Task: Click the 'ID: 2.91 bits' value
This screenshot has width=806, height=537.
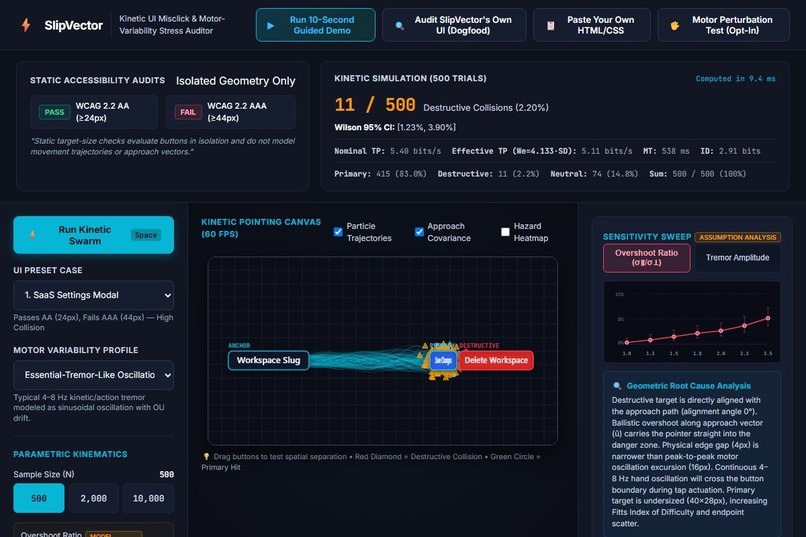Action: point(730,151)
